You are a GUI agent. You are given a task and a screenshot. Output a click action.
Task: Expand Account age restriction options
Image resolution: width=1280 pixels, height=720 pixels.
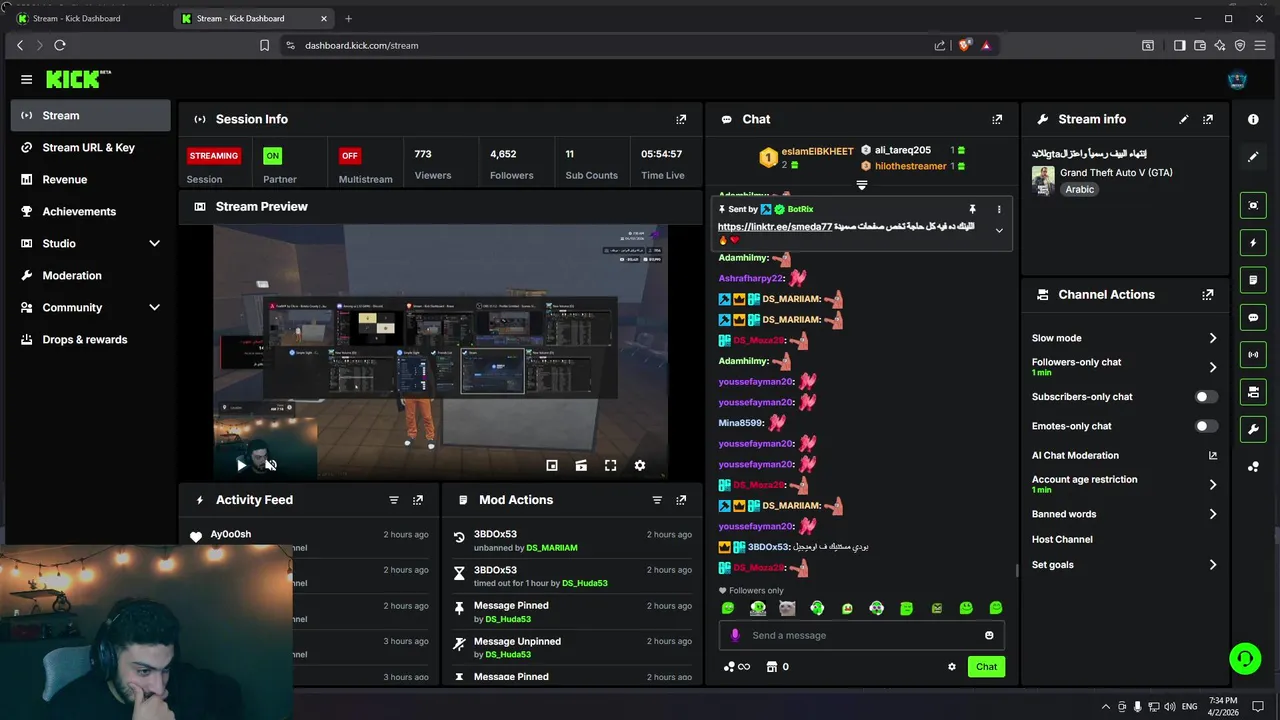(1213, 485)
